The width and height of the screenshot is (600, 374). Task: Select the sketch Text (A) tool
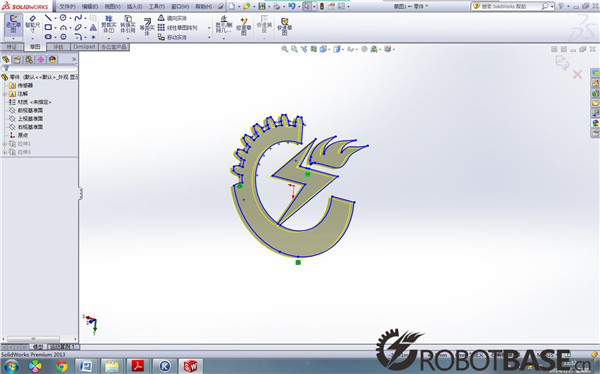pyautogui.click(x=93, y=28)
